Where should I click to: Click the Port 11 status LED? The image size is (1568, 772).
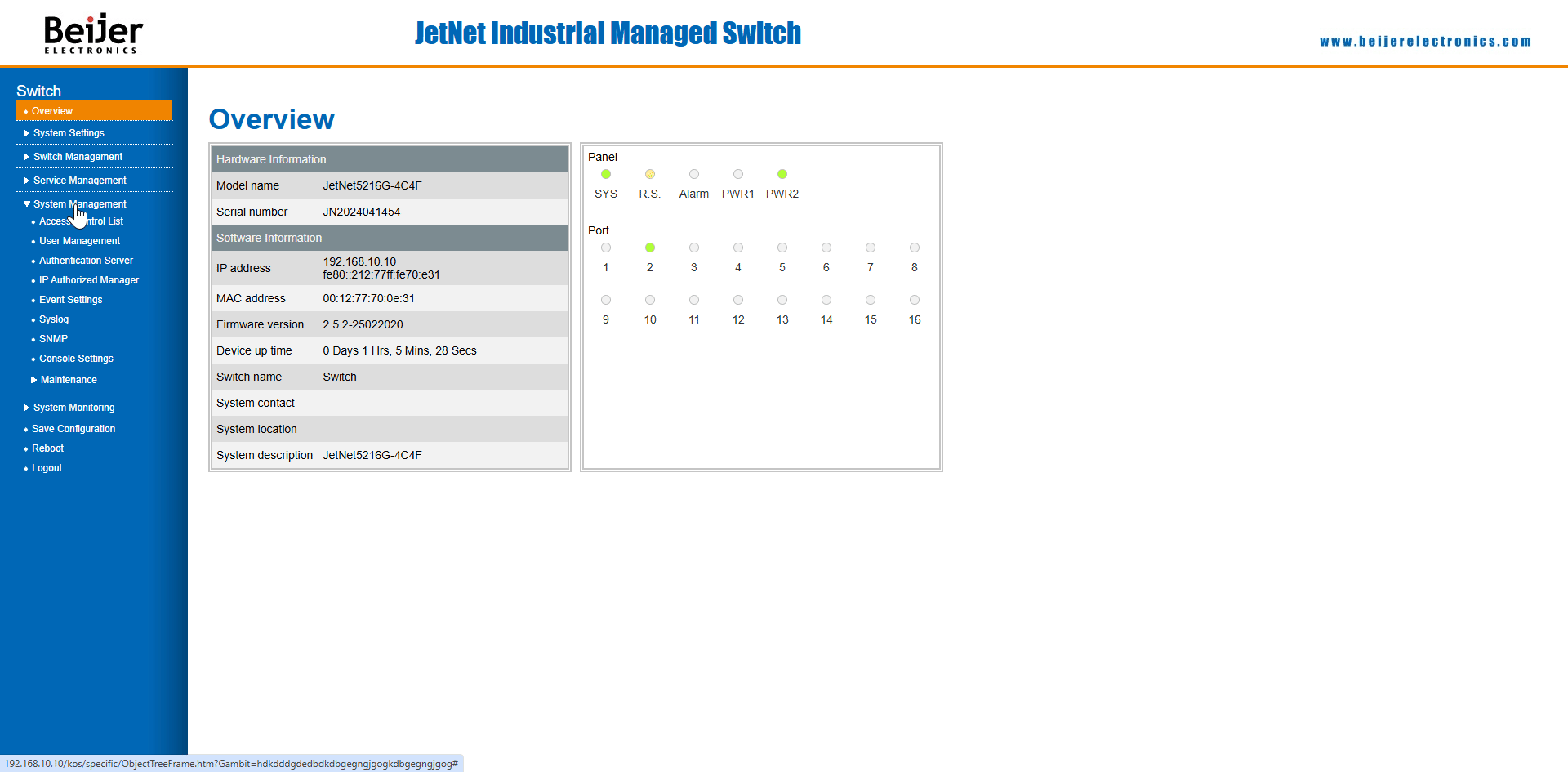pyautogui.click(x=694, y=300)
